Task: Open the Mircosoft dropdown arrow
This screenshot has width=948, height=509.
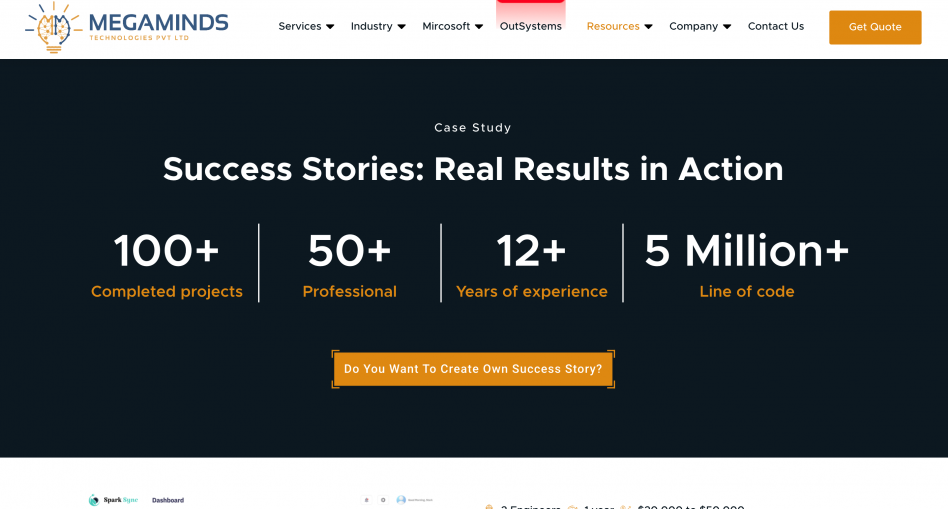Action: pyautogui.click(x=479, y=27)
